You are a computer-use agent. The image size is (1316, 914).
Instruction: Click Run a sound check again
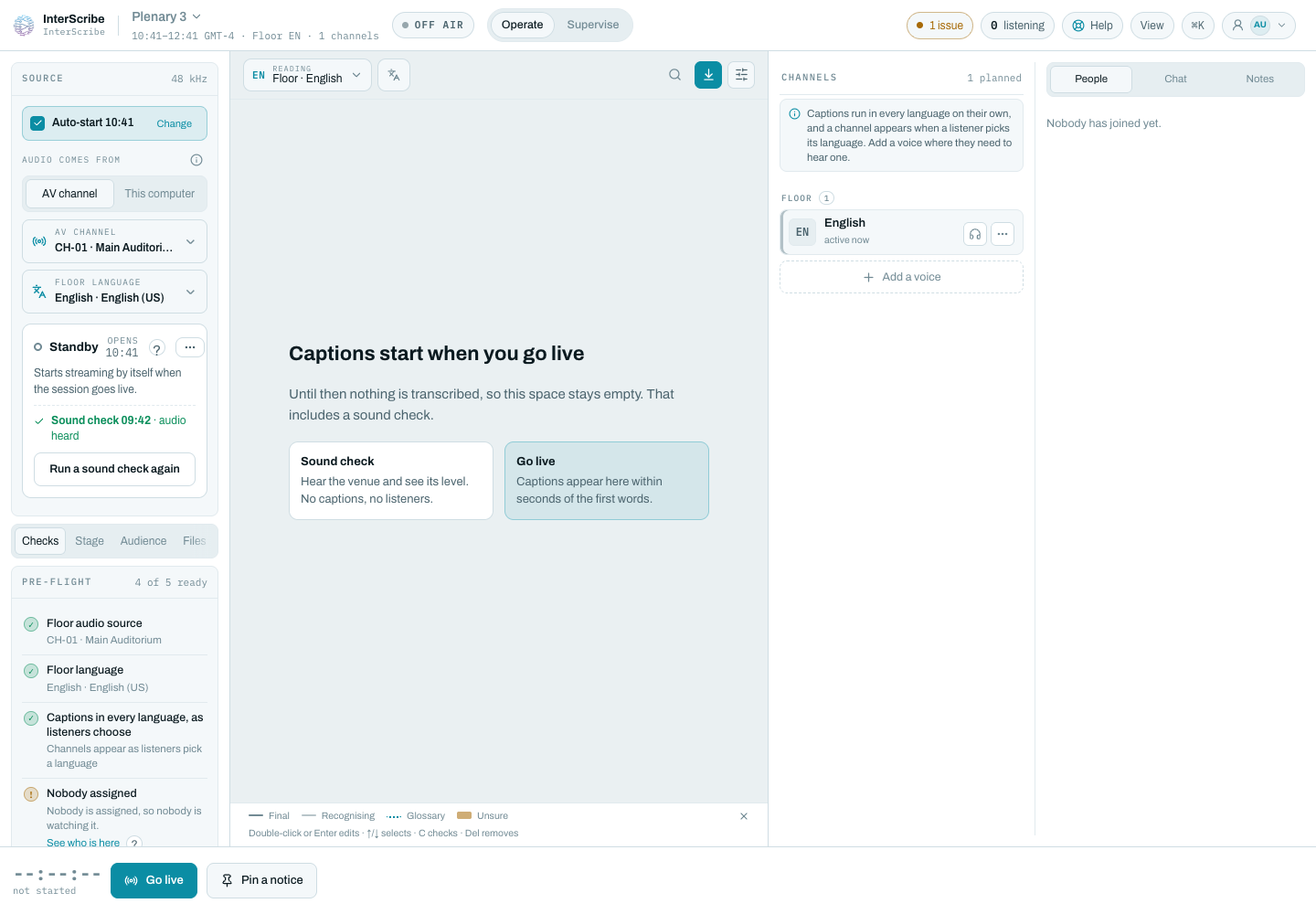(x=114, y=469)
